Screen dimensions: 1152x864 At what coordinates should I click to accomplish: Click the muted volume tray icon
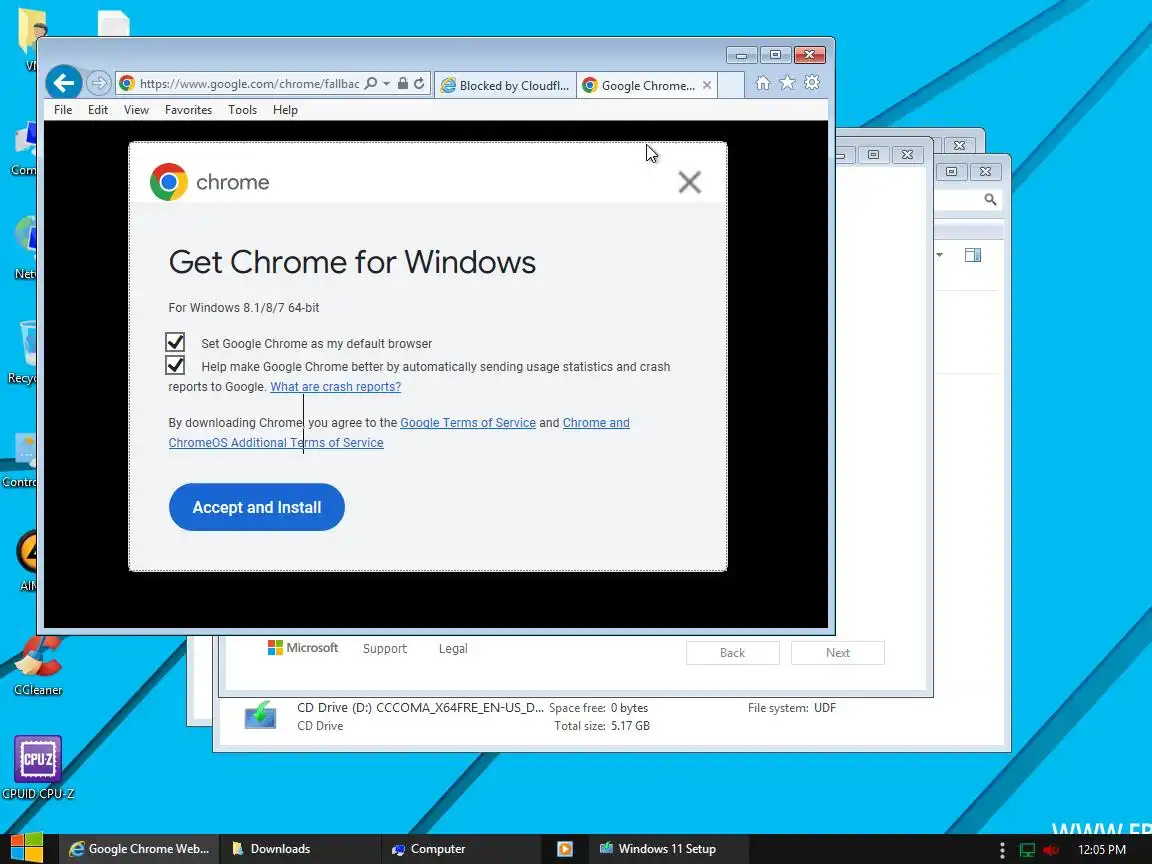click(1051, 849)
